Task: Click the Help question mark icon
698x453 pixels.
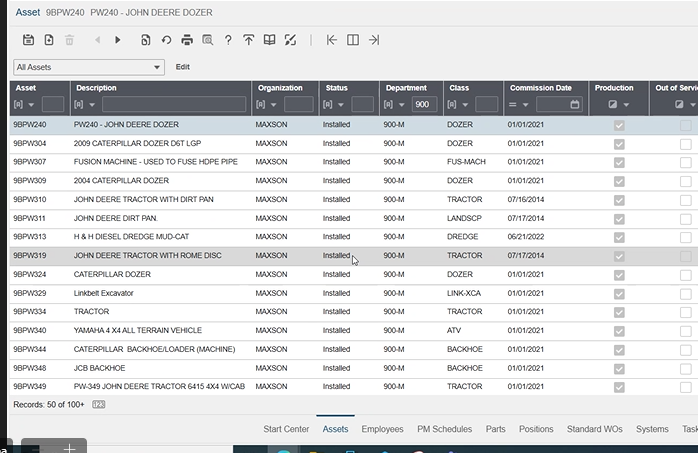Action: tap(228, 40)
